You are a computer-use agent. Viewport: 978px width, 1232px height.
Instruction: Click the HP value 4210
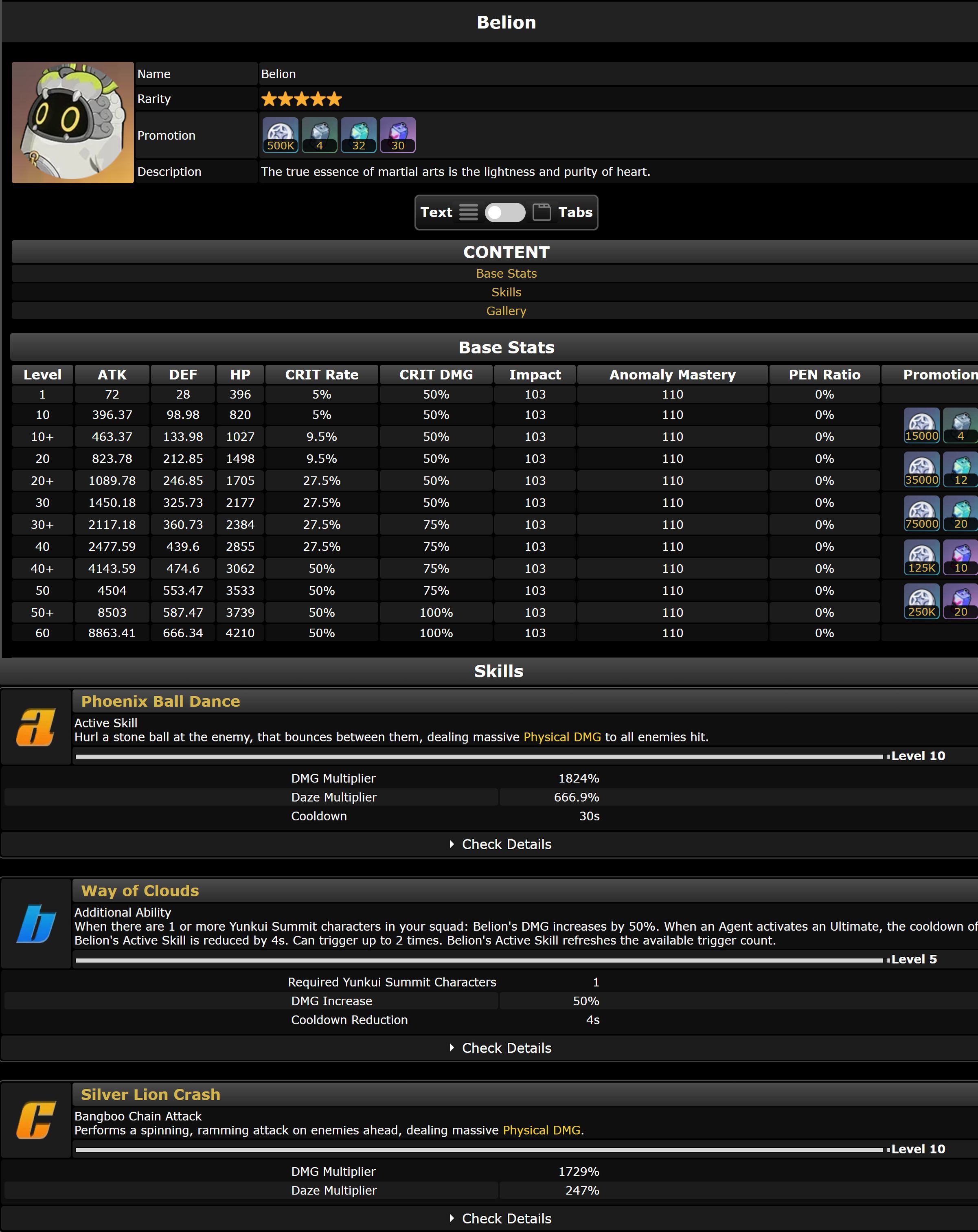(x=240, y=633)
